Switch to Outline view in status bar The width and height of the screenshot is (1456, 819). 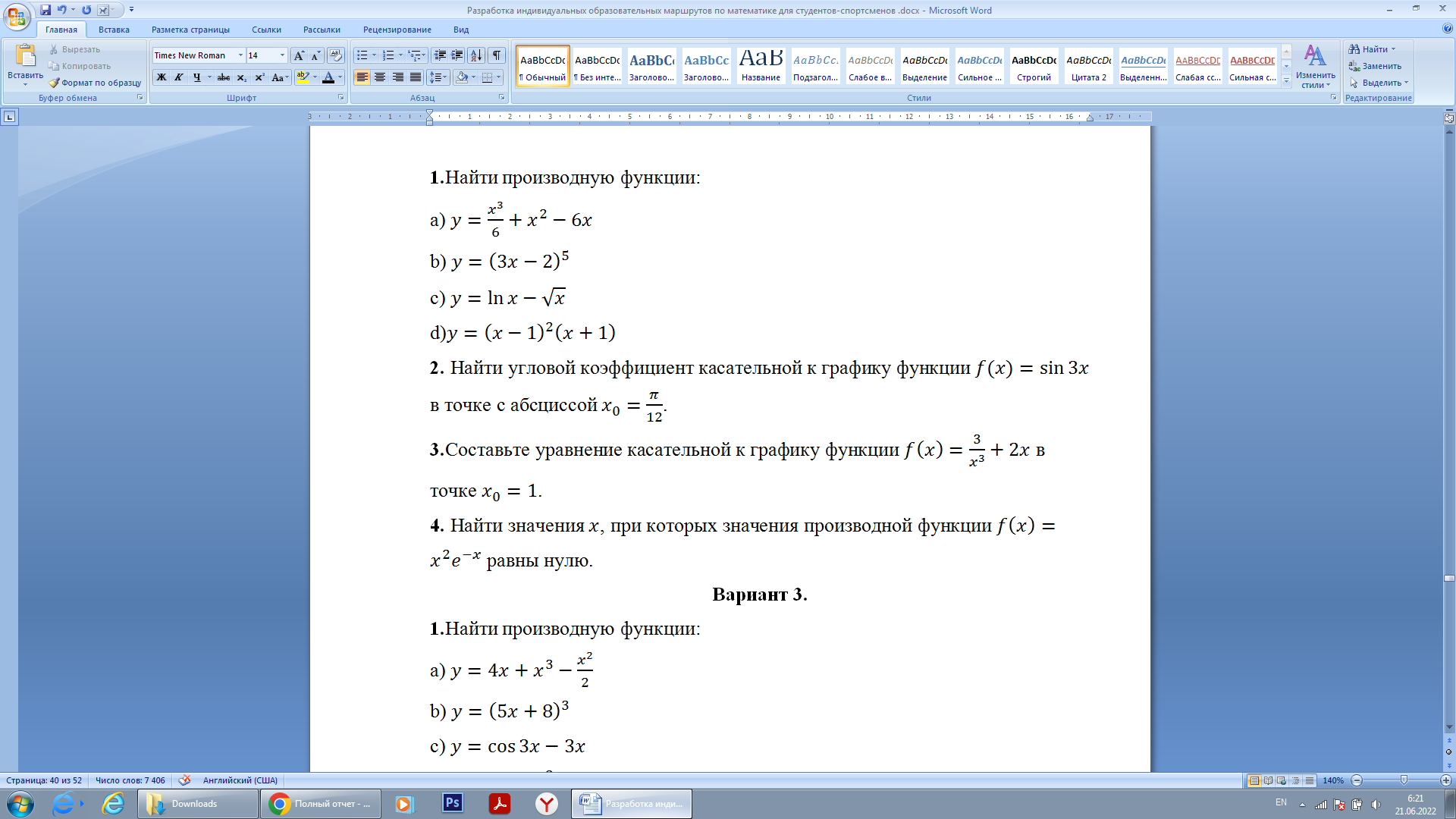pyautogui.click(x=1295, y=780)
